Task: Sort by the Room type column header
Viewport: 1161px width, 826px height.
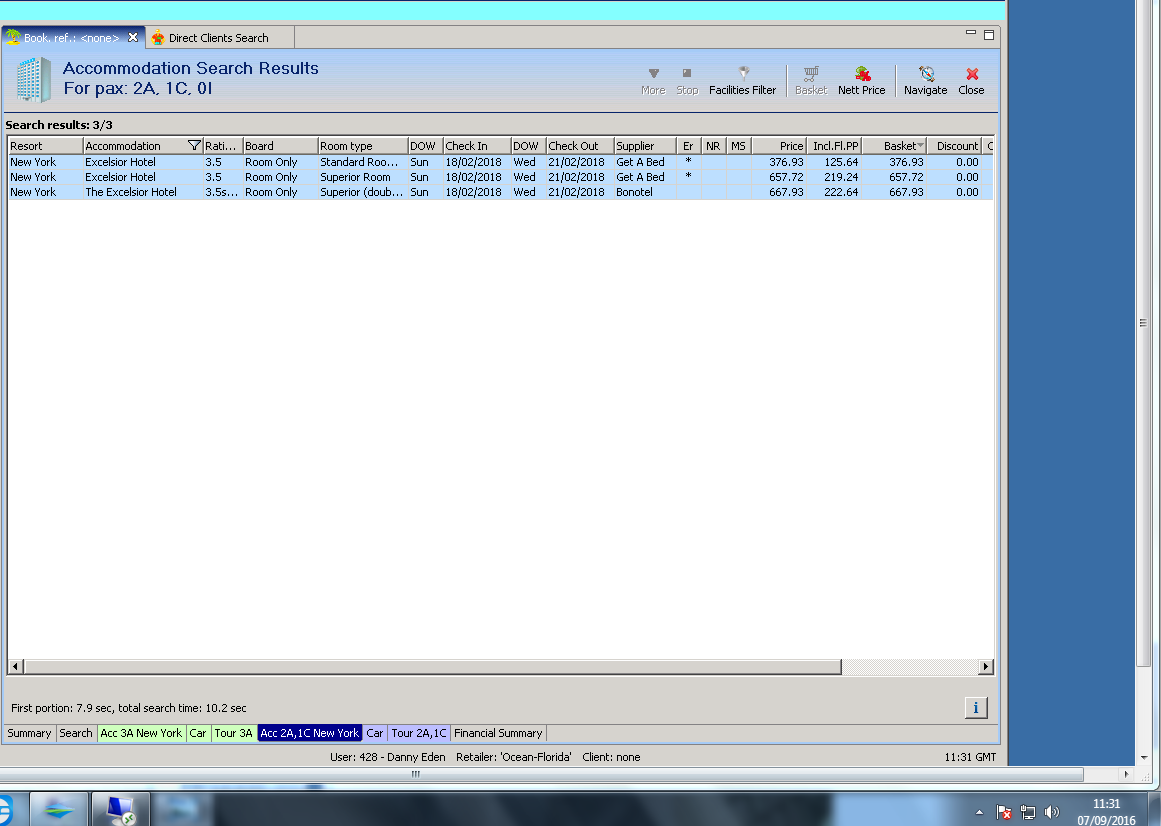Action: point(363,146)
